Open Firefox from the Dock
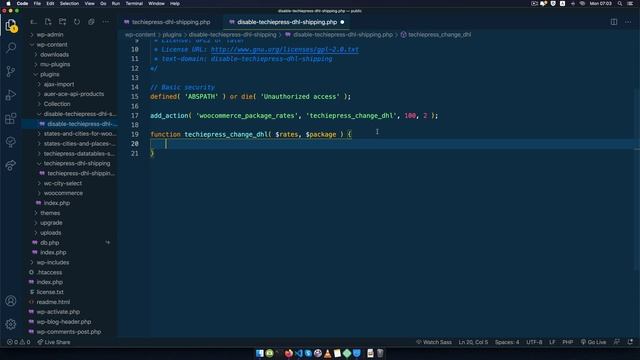This screenshot has height=360, width=640. coord(289,353)
